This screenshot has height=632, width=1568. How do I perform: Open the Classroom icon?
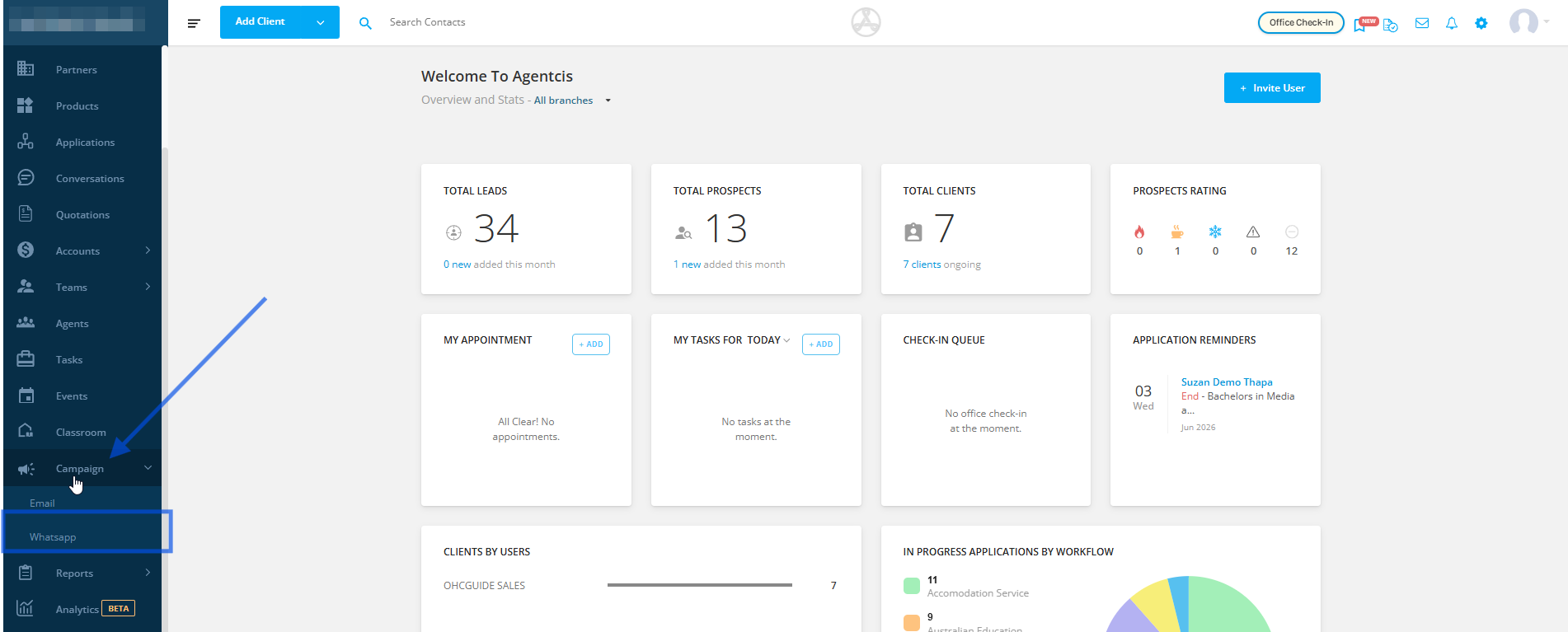point(26,431)
